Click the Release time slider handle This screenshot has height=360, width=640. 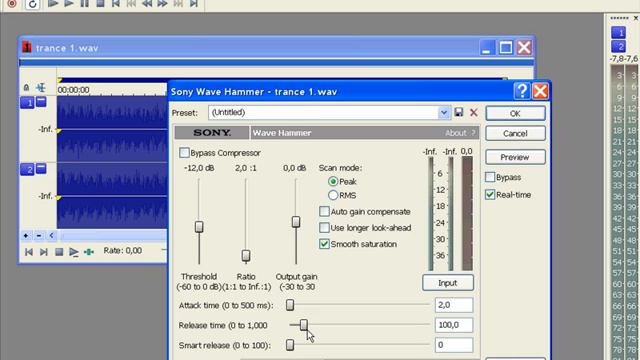coord(304,325)
